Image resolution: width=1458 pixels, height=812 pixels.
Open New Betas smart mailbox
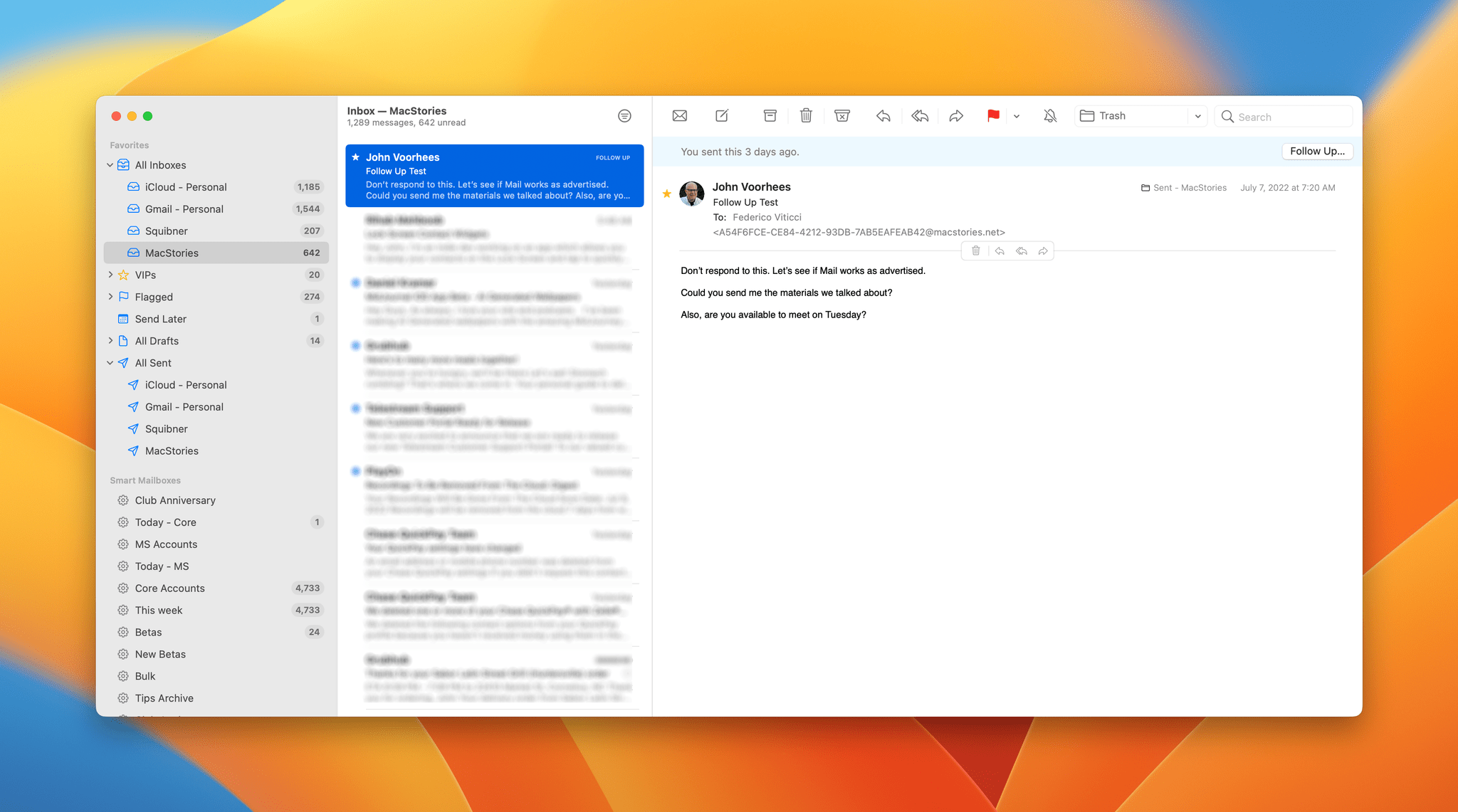[x=216, y=654]
